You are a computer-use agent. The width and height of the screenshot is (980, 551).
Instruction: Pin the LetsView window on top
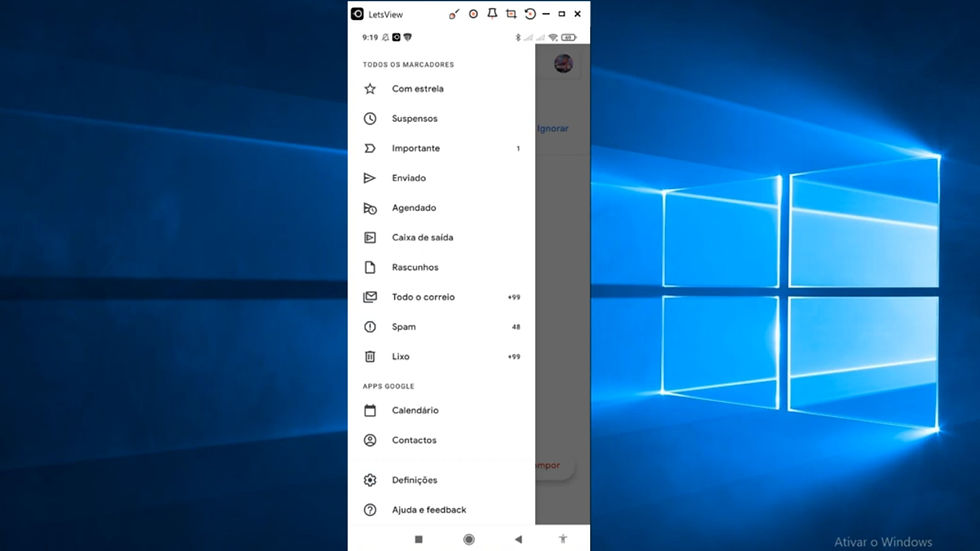(x=492, y=14)
